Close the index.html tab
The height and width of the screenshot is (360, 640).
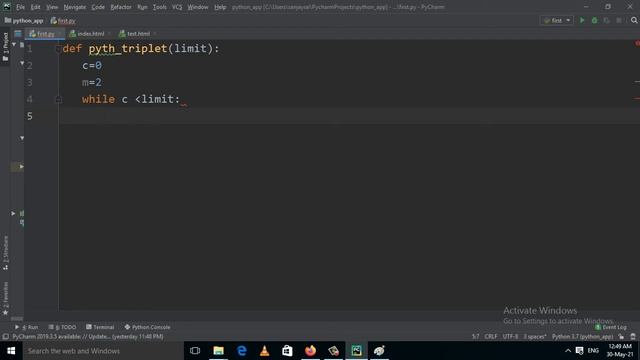pos(109,34)
